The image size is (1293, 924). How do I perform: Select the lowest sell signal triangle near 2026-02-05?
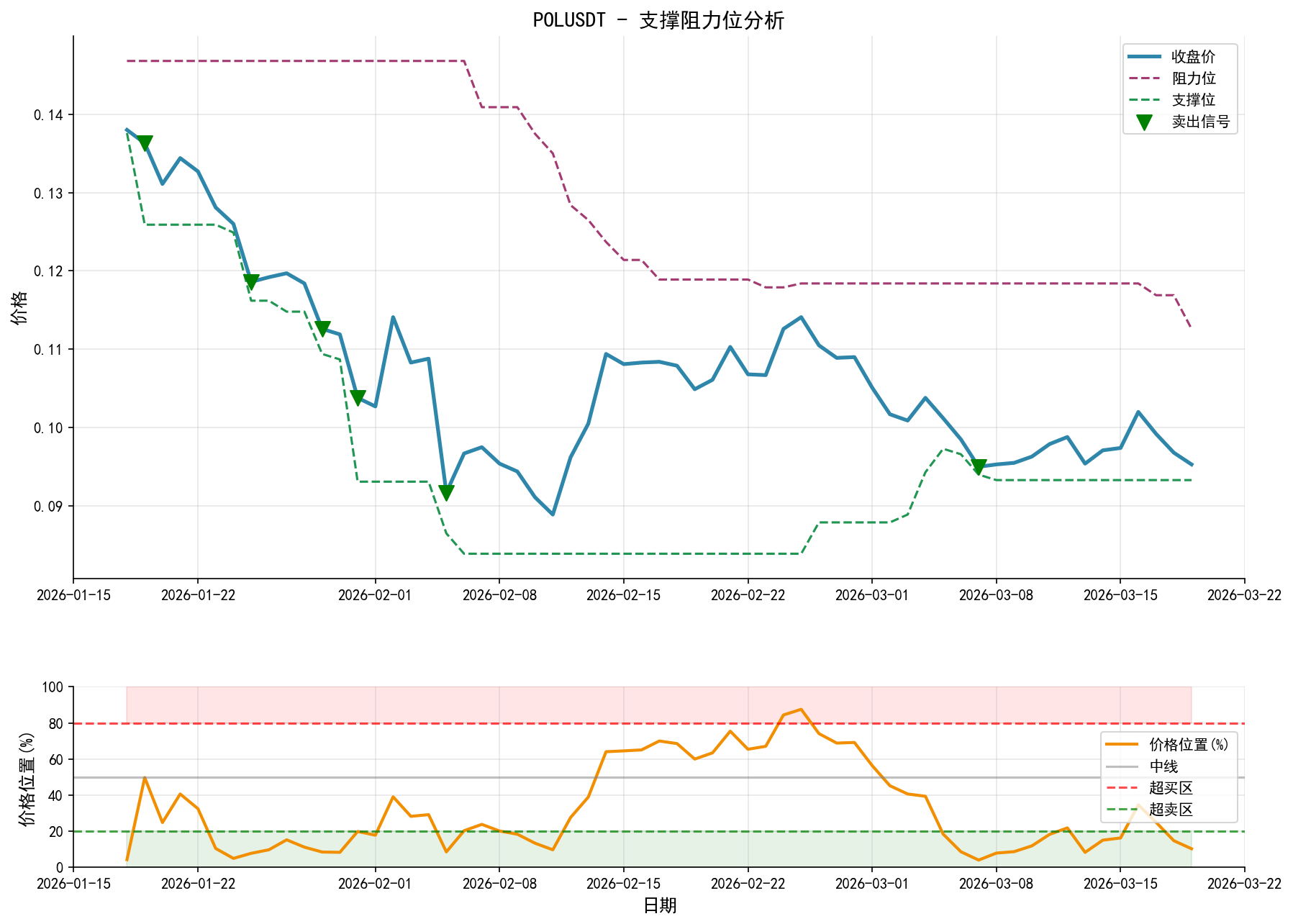(x=446, y=491)
